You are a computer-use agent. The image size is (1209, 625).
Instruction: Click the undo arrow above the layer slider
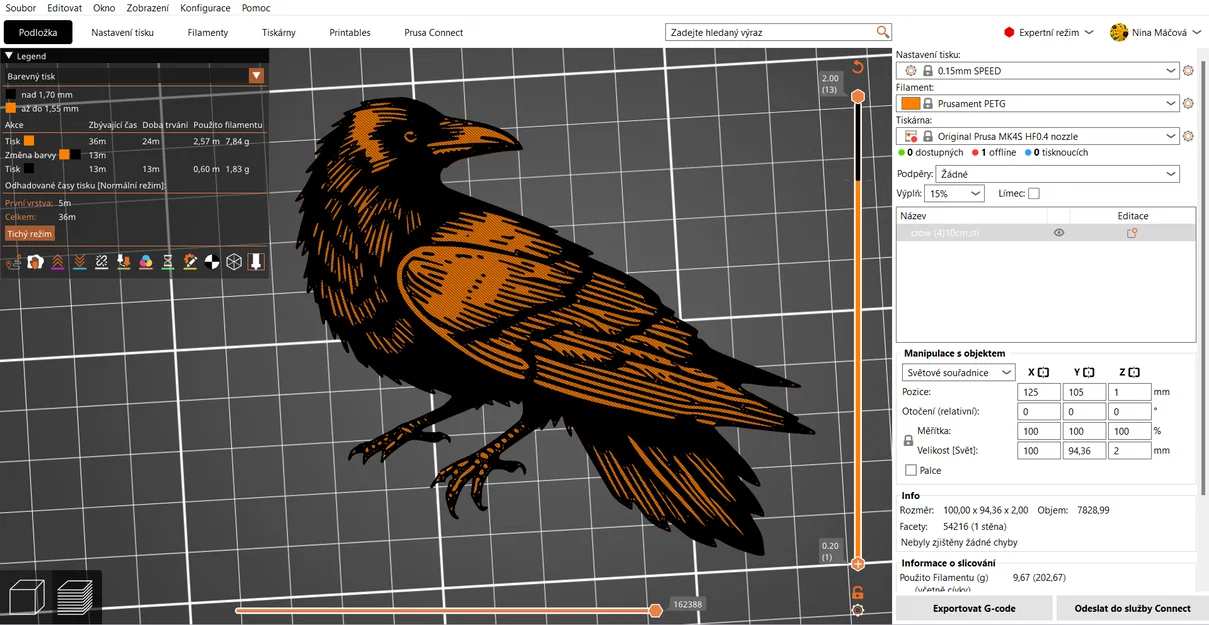tap(858, 67)
